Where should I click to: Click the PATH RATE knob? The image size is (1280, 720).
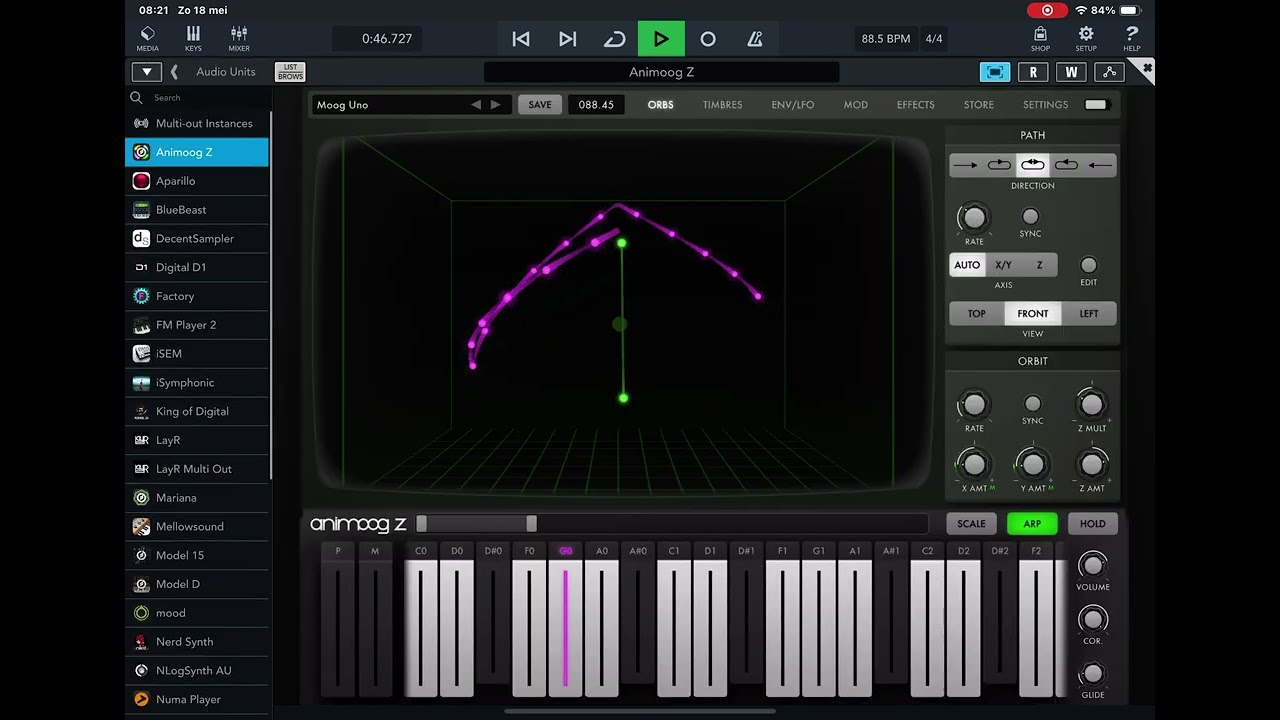[974, 217]
